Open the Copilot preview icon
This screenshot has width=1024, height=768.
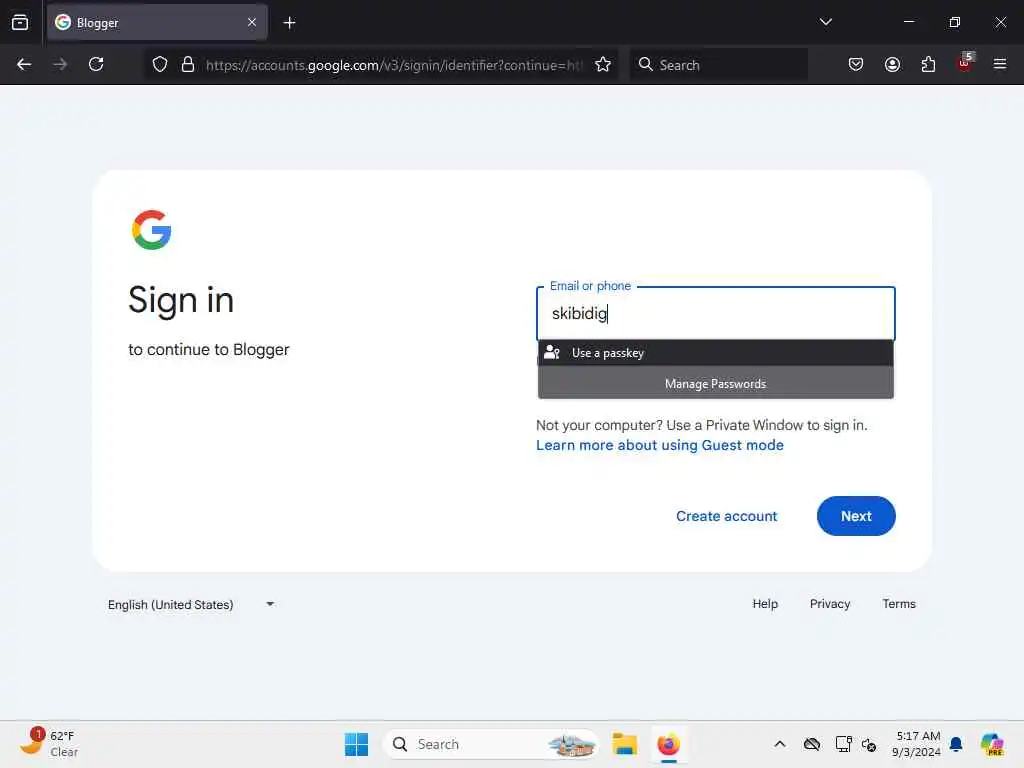point(991,744)
